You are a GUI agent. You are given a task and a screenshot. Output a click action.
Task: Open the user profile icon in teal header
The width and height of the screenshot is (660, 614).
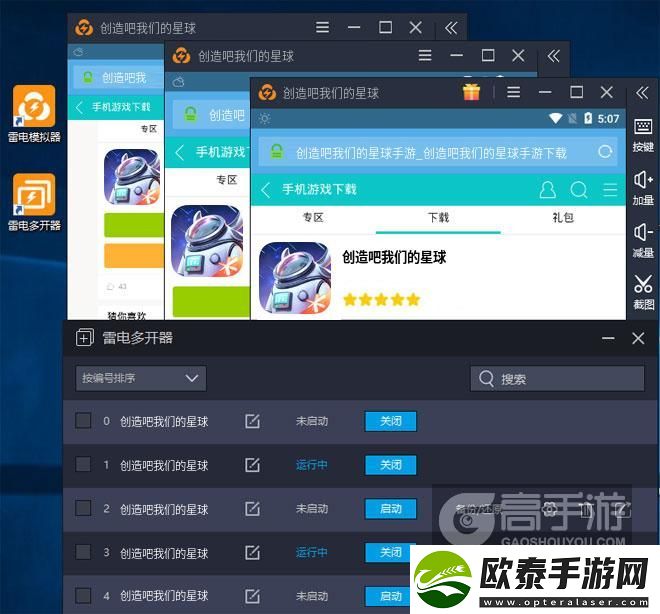coord(547,190)
